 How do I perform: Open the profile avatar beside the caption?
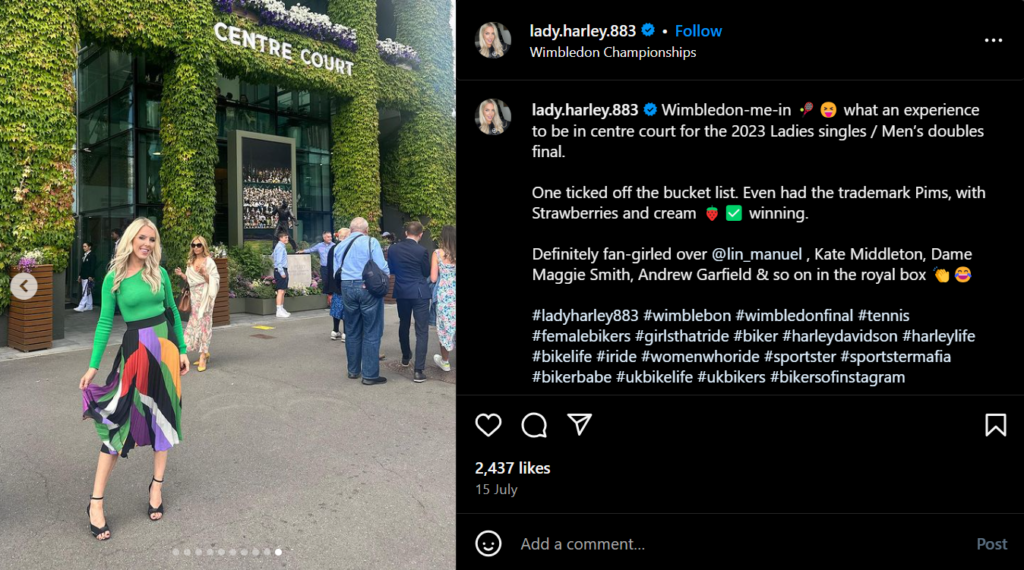(493, 117)
